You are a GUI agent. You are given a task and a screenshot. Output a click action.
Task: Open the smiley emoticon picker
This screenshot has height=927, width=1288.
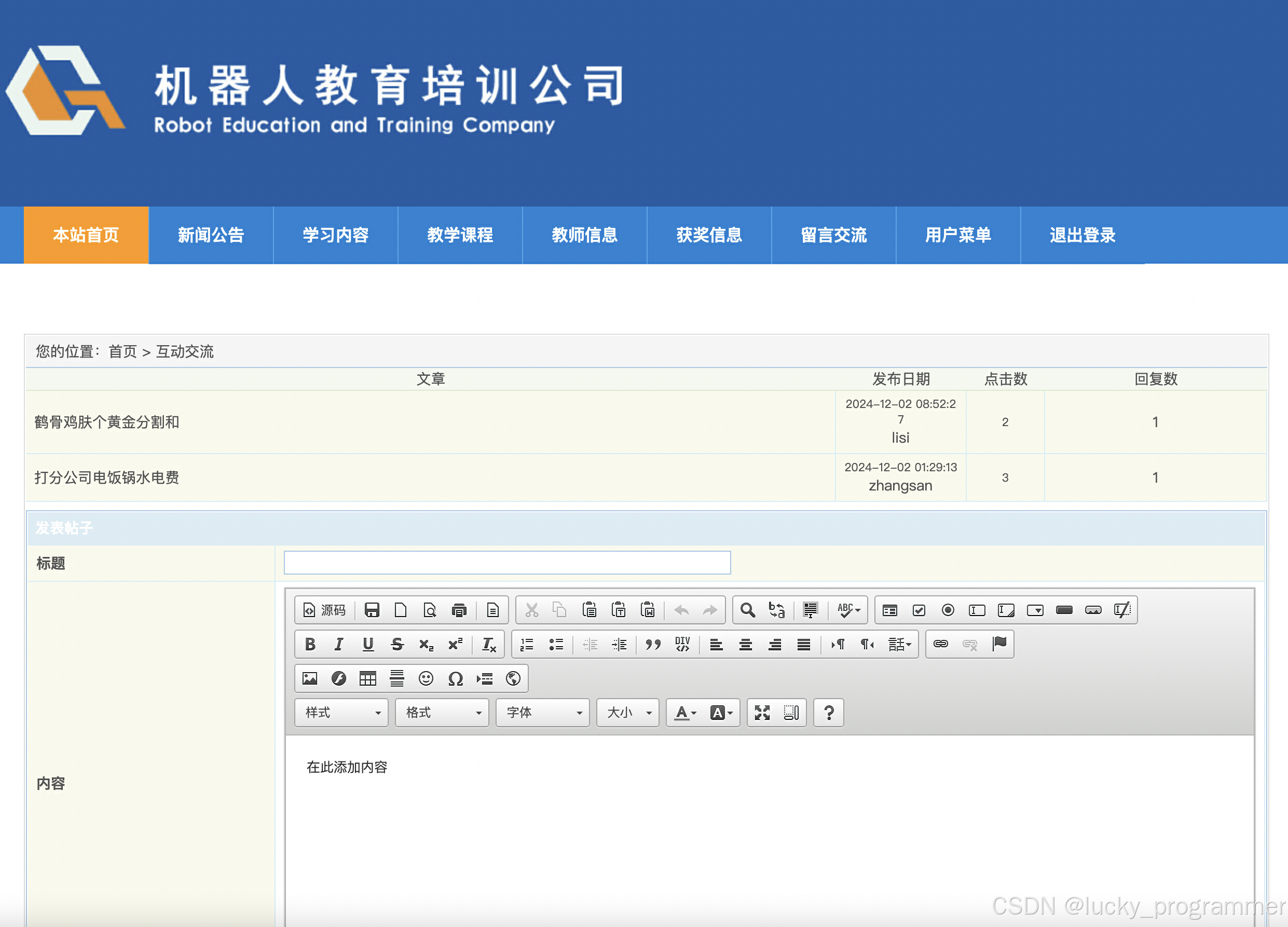(x=426, y=678)
